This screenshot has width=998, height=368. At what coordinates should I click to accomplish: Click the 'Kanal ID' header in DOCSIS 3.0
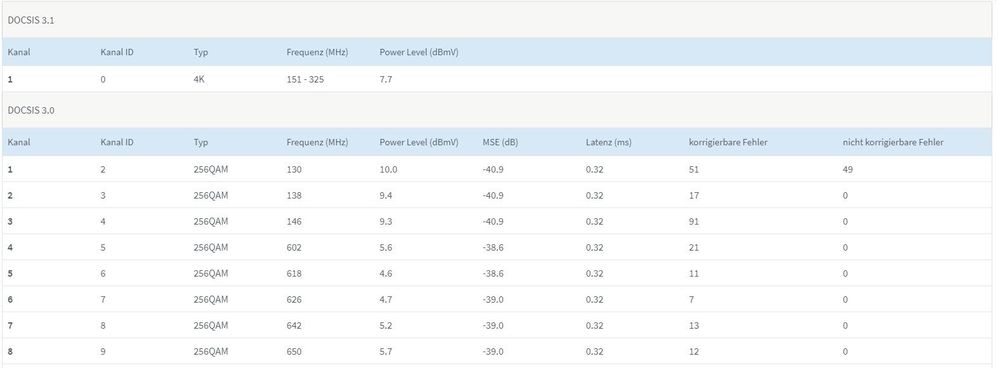tap(117, 143)
